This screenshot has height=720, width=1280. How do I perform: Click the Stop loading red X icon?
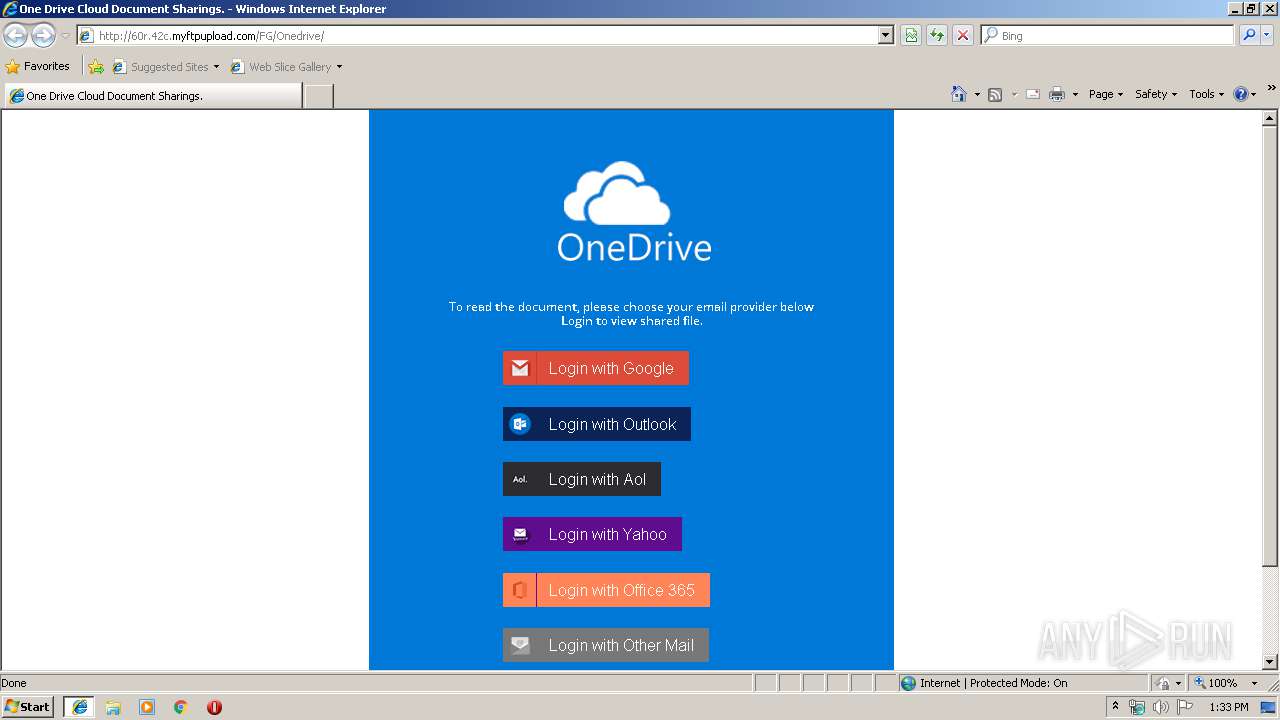pyautogui.click(x=963, y=35)
